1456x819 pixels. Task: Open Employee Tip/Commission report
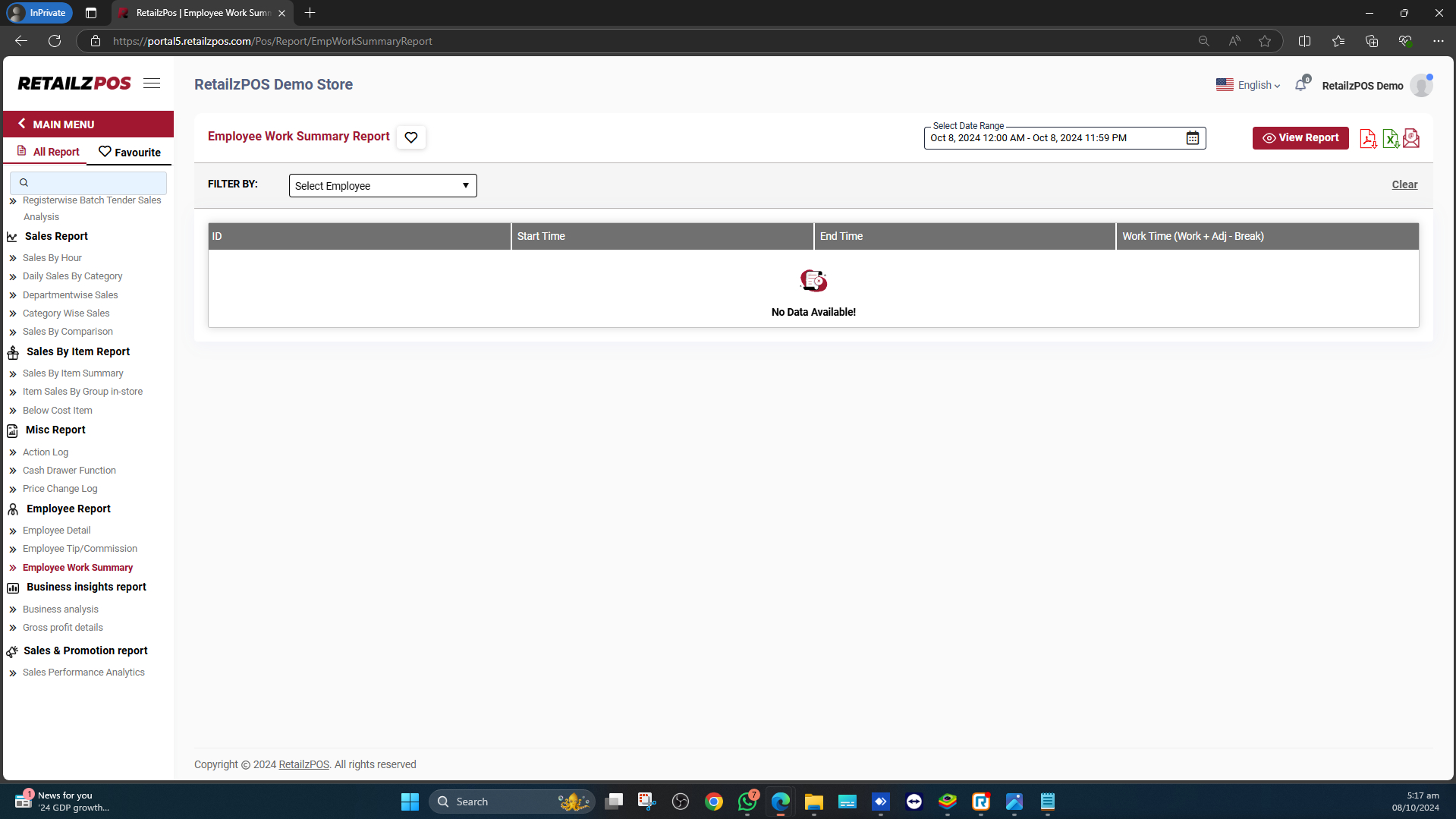[x=80, y=549]
